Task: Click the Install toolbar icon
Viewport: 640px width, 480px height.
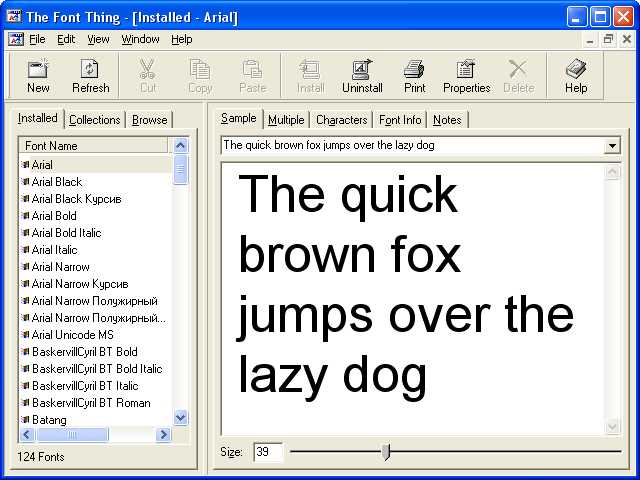Action: pyautogui.click(x=310, y=69)
